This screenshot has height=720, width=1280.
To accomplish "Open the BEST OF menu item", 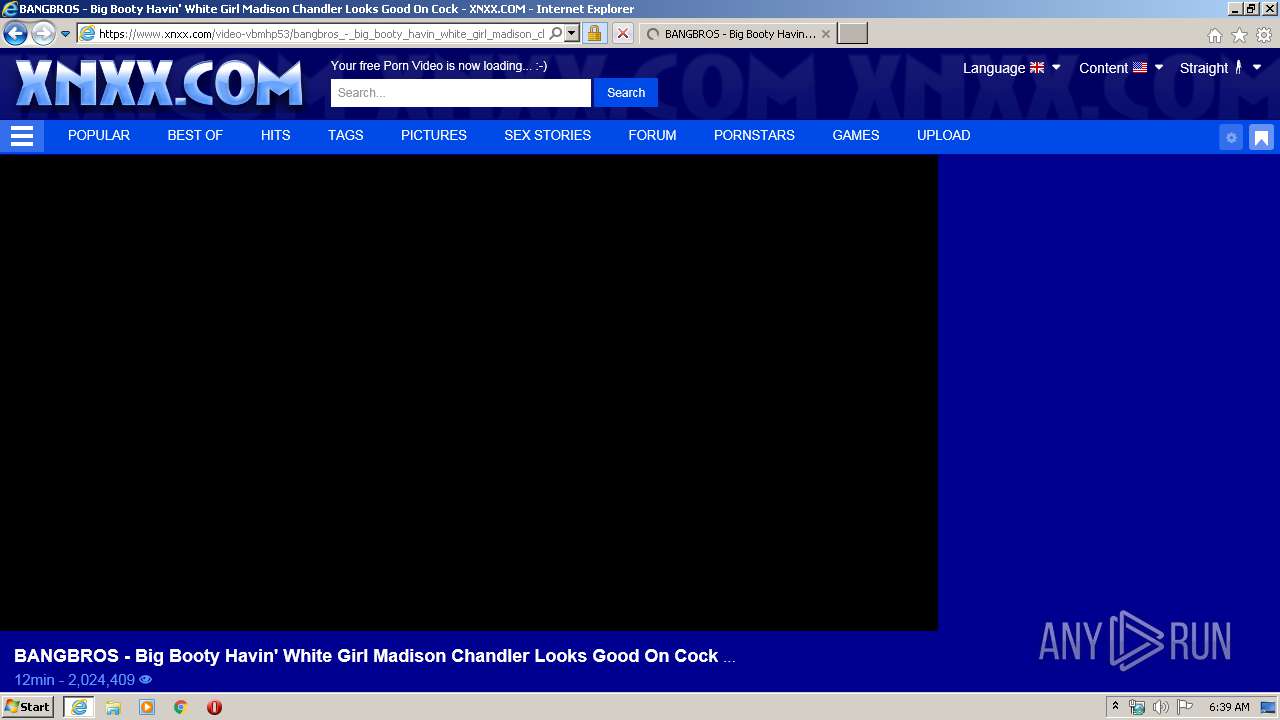I will (195, 136).
